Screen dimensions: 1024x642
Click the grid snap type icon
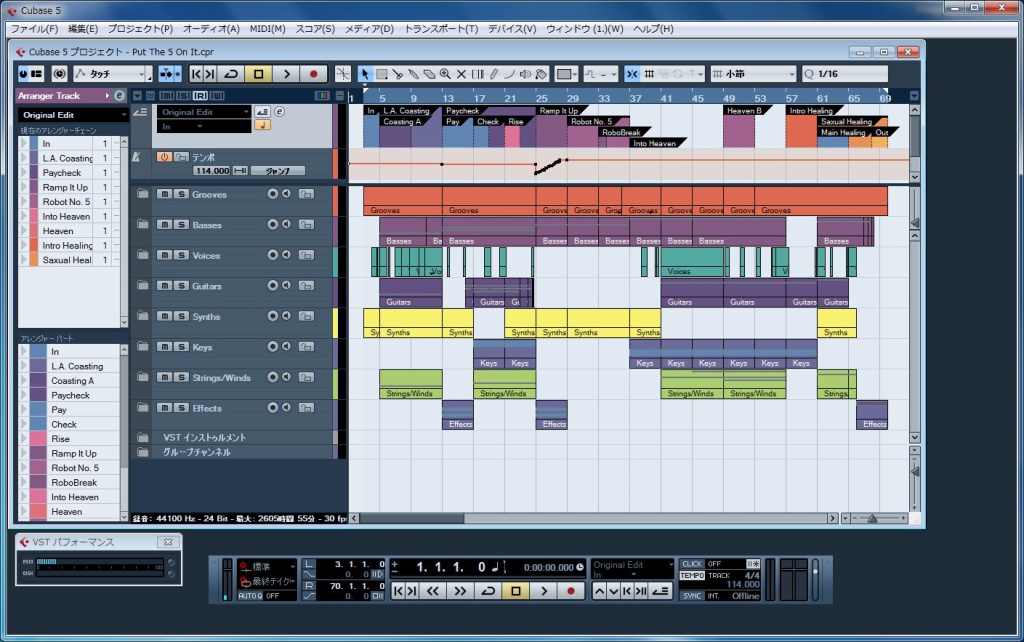coord(649,74)
